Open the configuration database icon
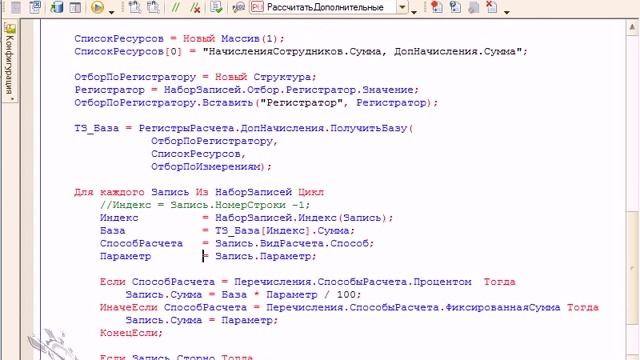This screenshot has height=360, width=640. point(56,7)
